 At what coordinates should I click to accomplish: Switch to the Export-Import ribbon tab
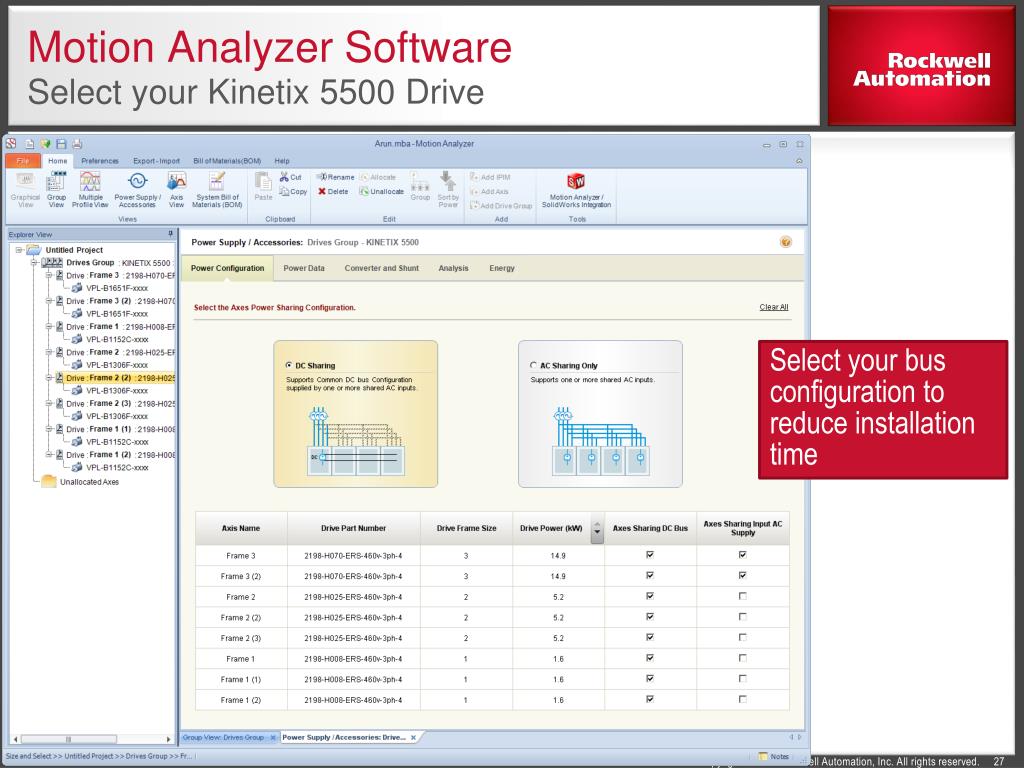[156, 161]
